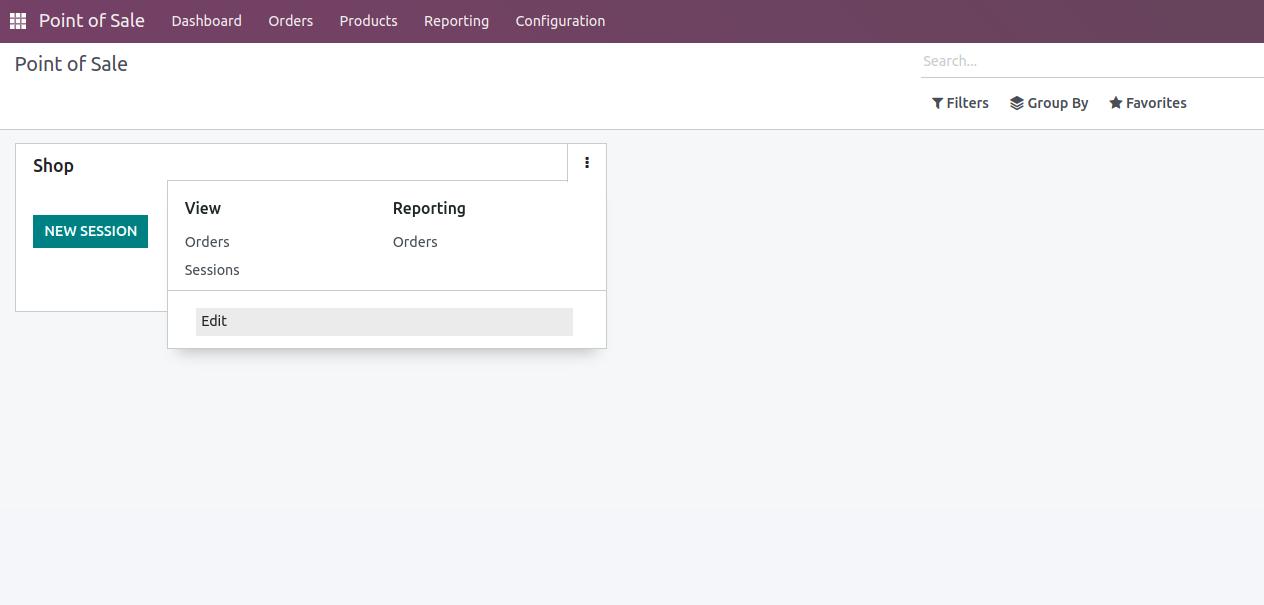Select Sessions under the View heading

tap(212, 270)
